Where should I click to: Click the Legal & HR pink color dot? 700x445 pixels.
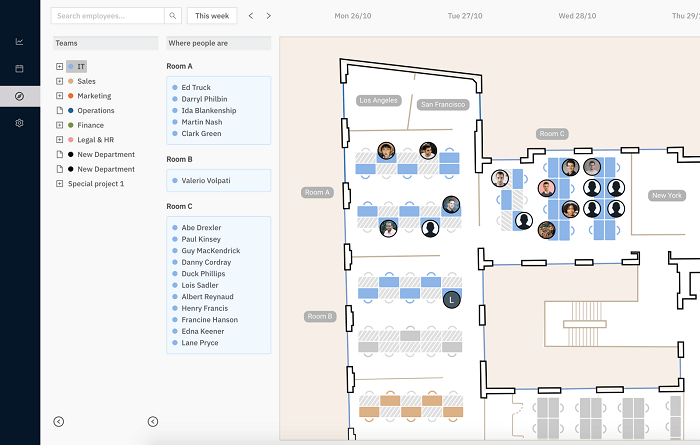(70, 140)
